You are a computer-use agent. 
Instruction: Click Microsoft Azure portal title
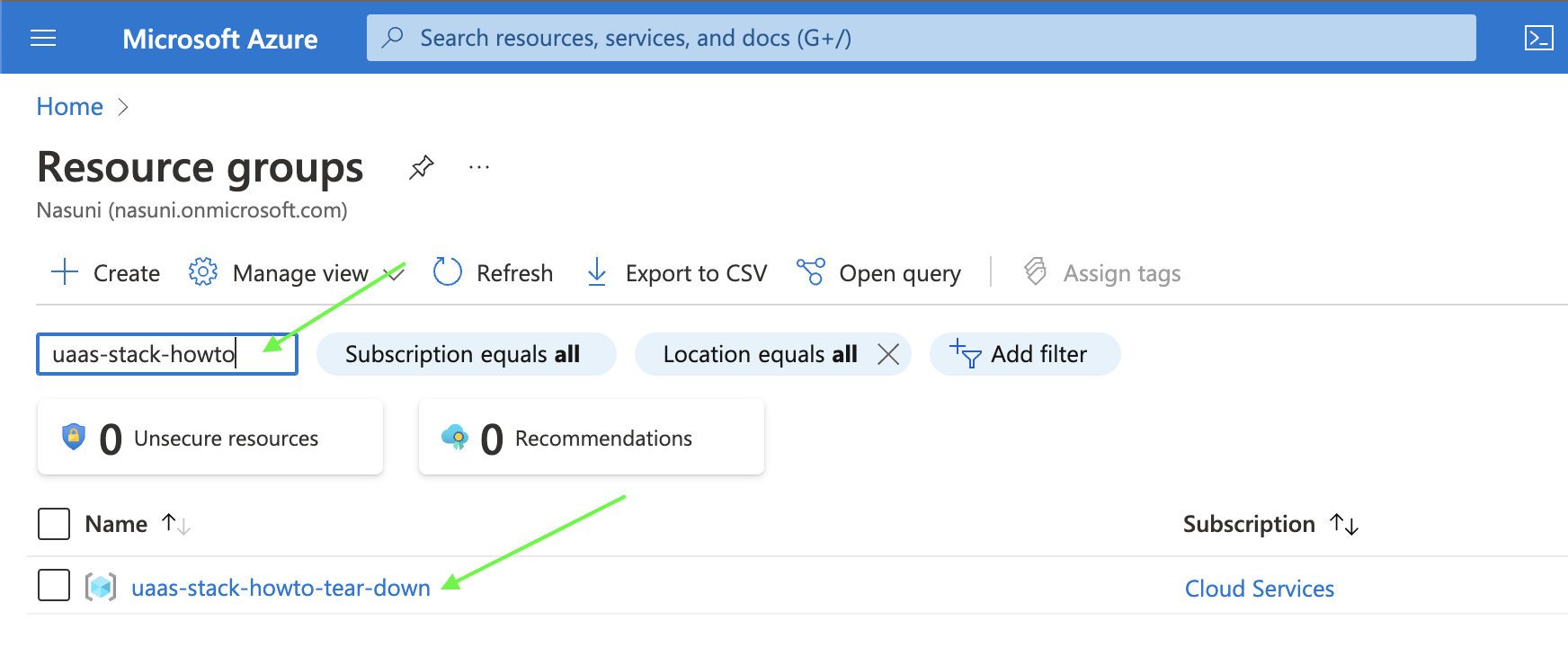click(x=220, y=39)
